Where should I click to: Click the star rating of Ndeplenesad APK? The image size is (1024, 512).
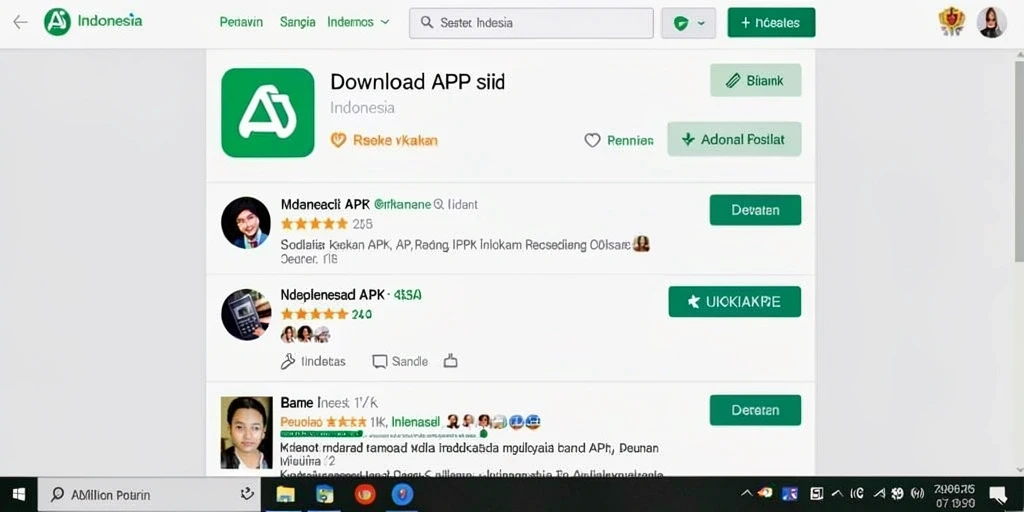pos(315,314)
